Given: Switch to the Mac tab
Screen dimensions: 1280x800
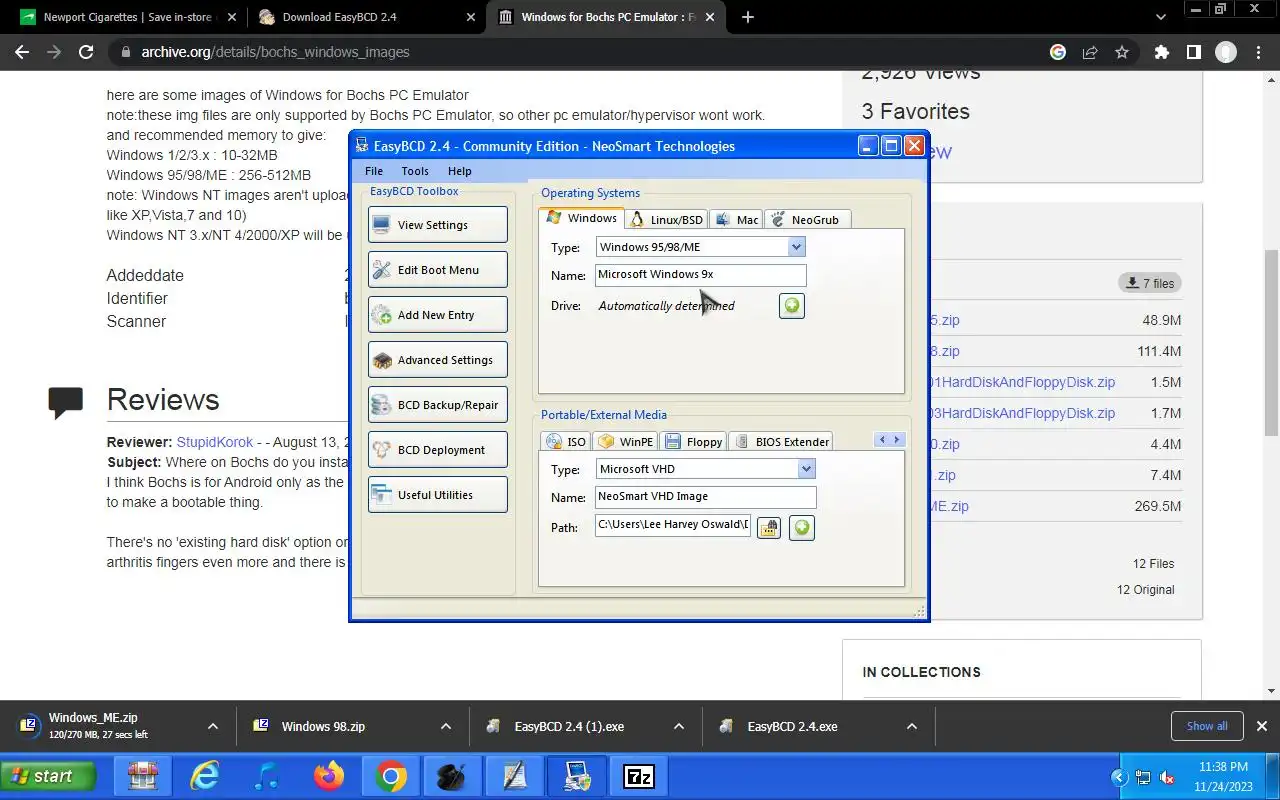Looking at the screenshot, I should pos(736,219).
